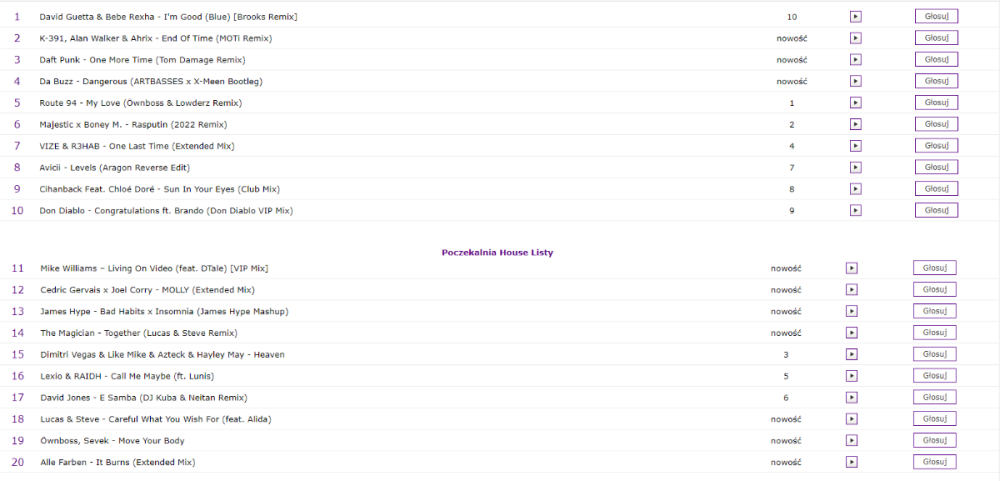Click Głosuj for Da Buzz Dangerous
Image resolution: width=1000 pixels, height=481 pixels.
pyautogui.click(x=936, y=81)
